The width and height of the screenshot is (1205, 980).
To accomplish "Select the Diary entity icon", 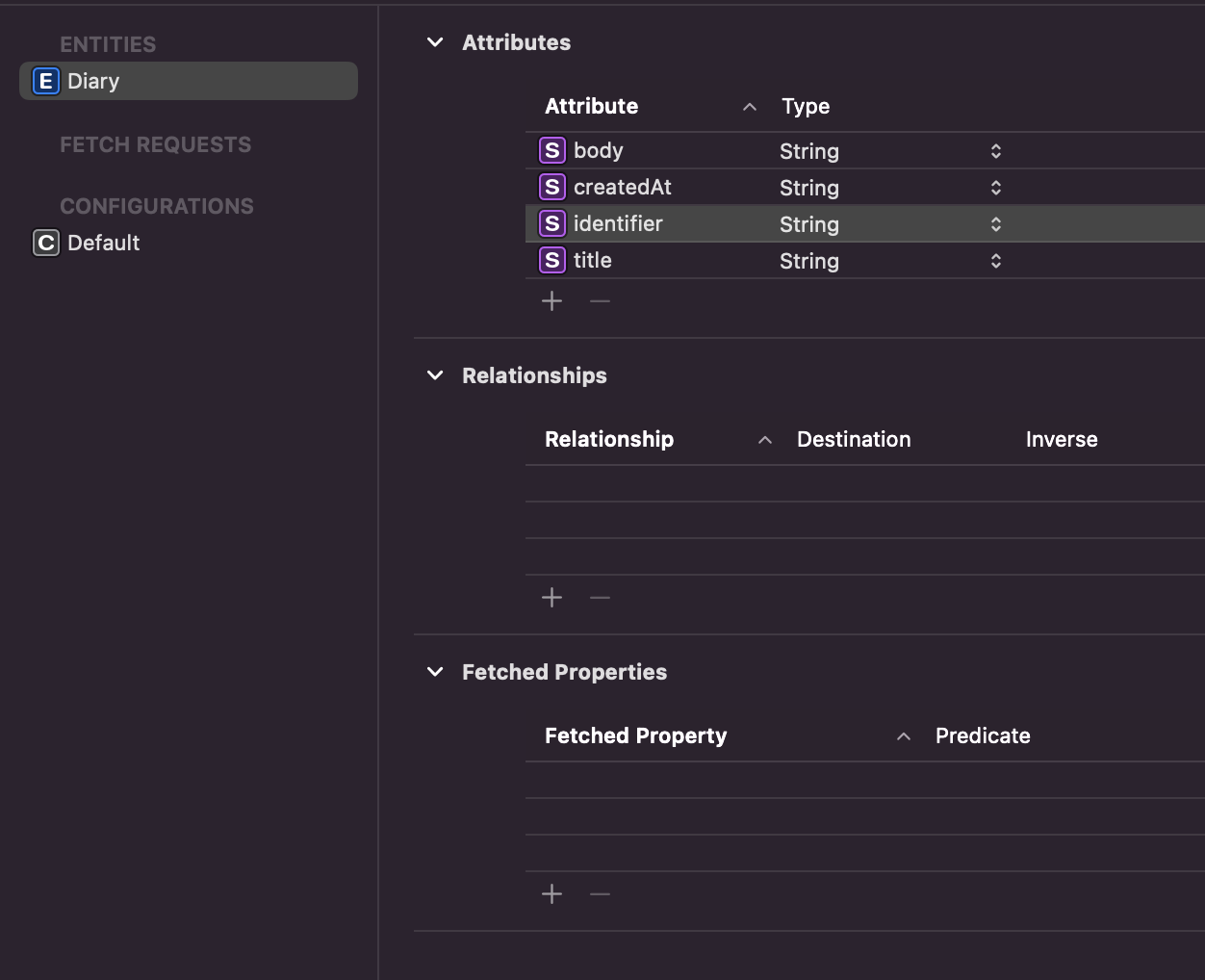I will [45, 82].
